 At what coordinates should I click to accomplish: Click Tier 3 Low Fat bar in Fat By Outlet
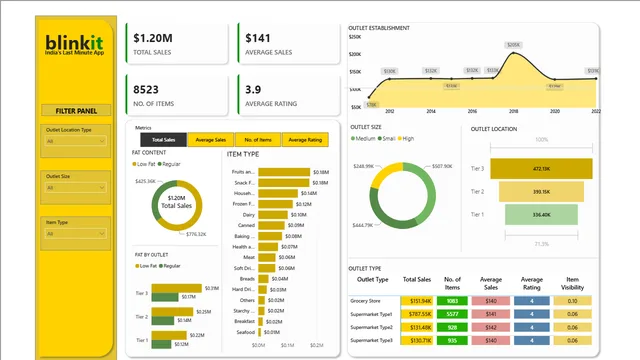click(177, 288)
